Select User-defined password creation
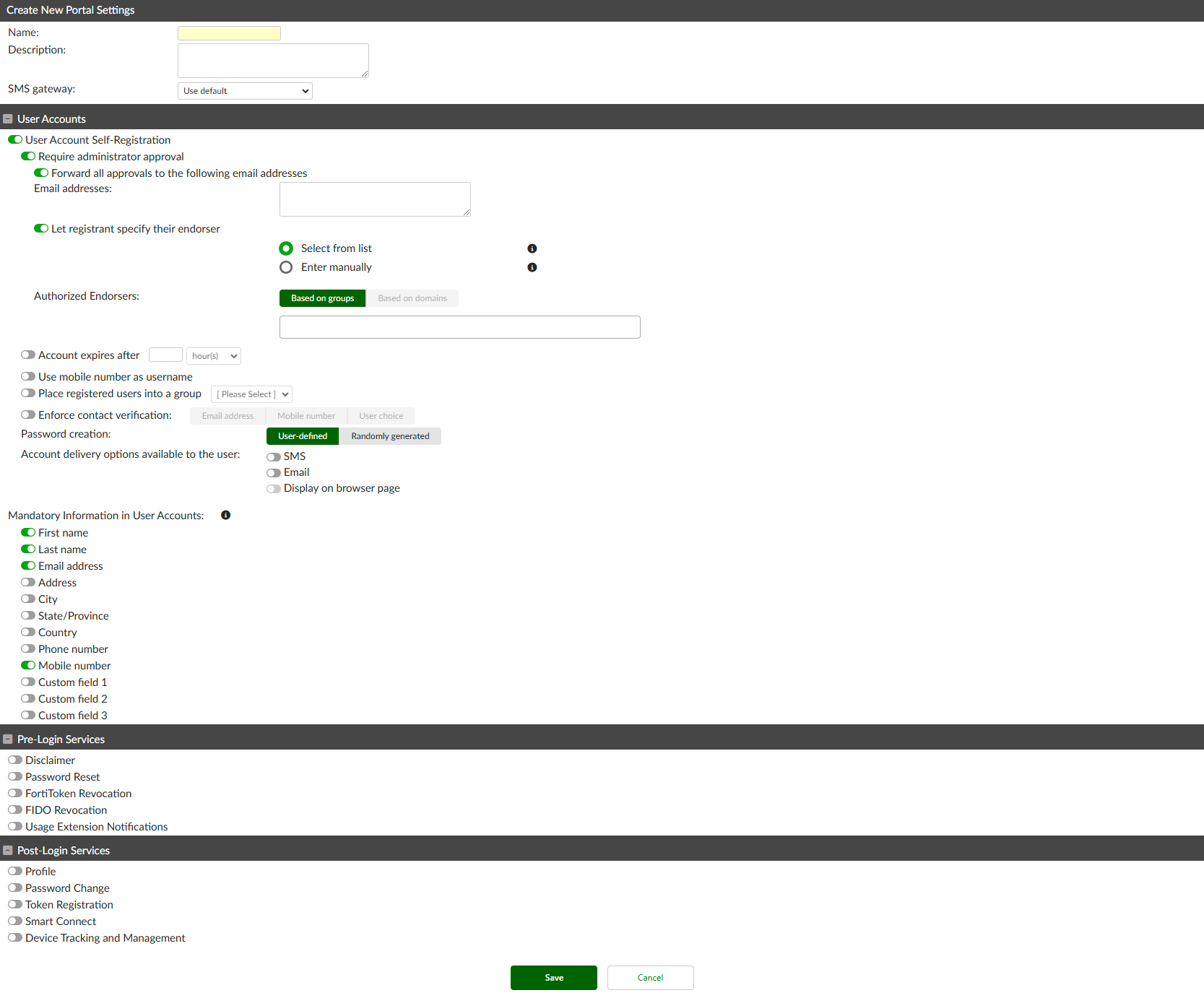1204x998 pixels. [303, 436]
